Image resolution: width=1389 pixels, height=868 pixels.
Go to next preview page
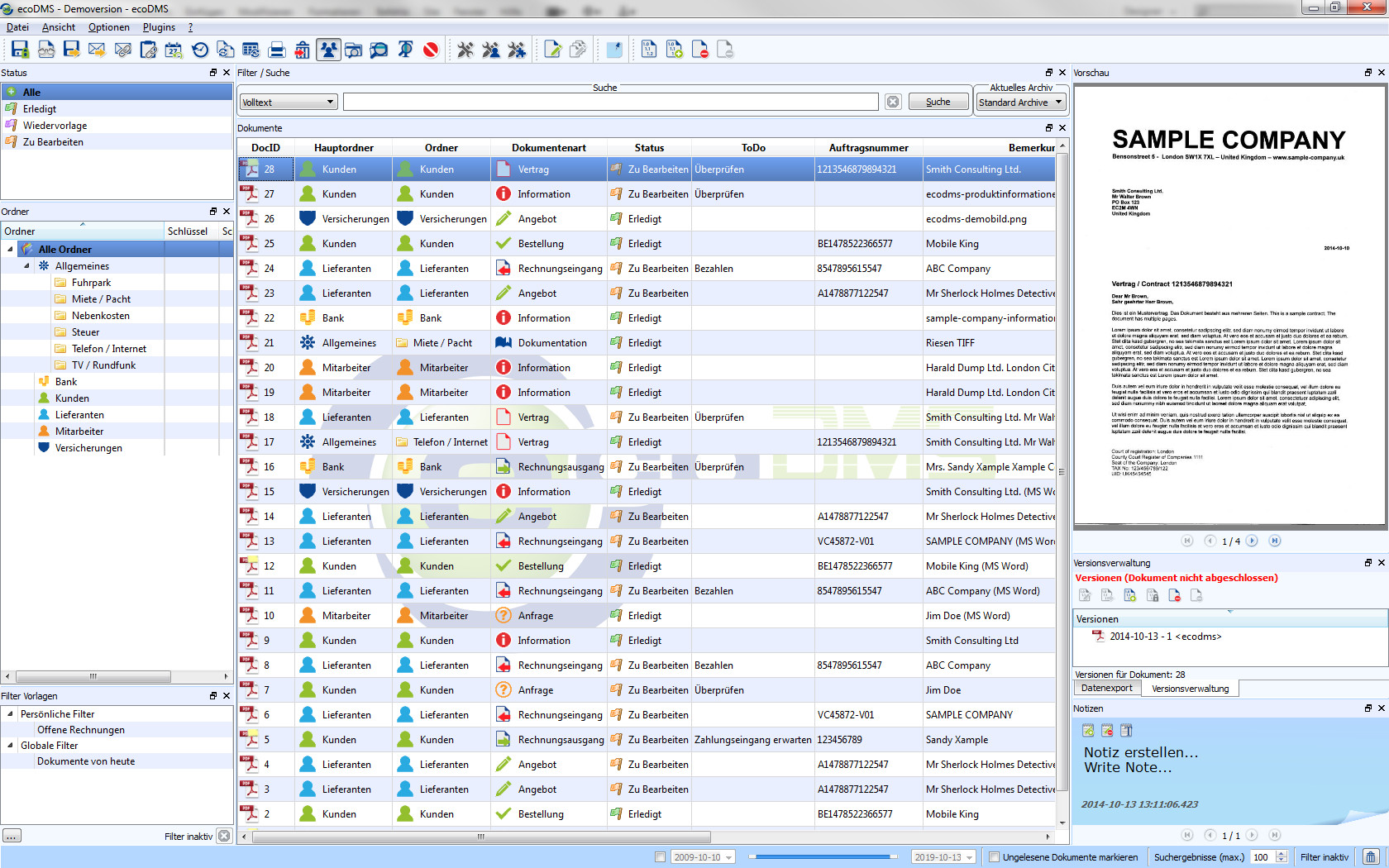pos(1252,541)
